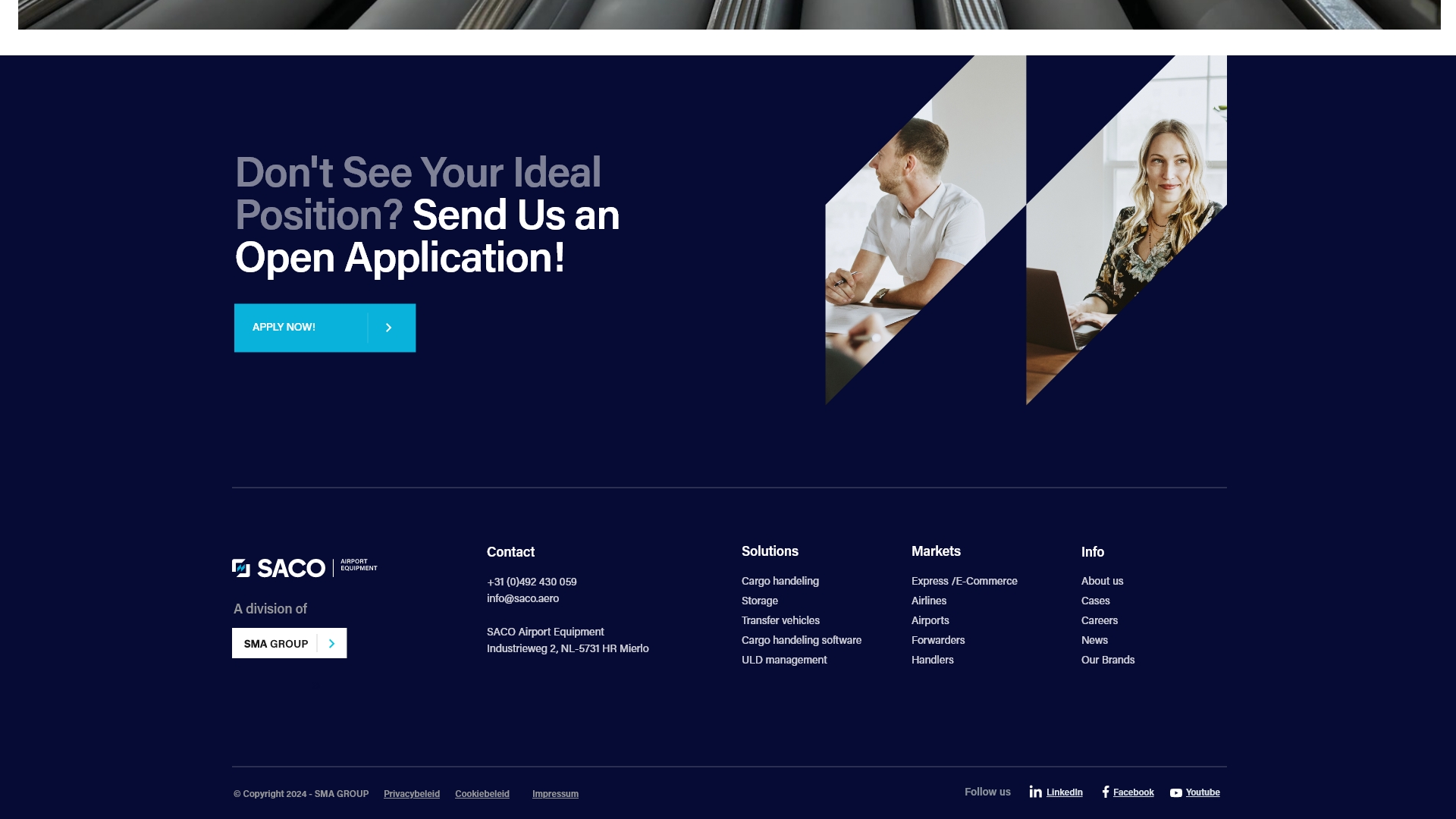The height and width of the screenshot is (819, 1456).
Task: Open the SMA GROUP button
Action: pyautogui.click(x=289, y=643)
